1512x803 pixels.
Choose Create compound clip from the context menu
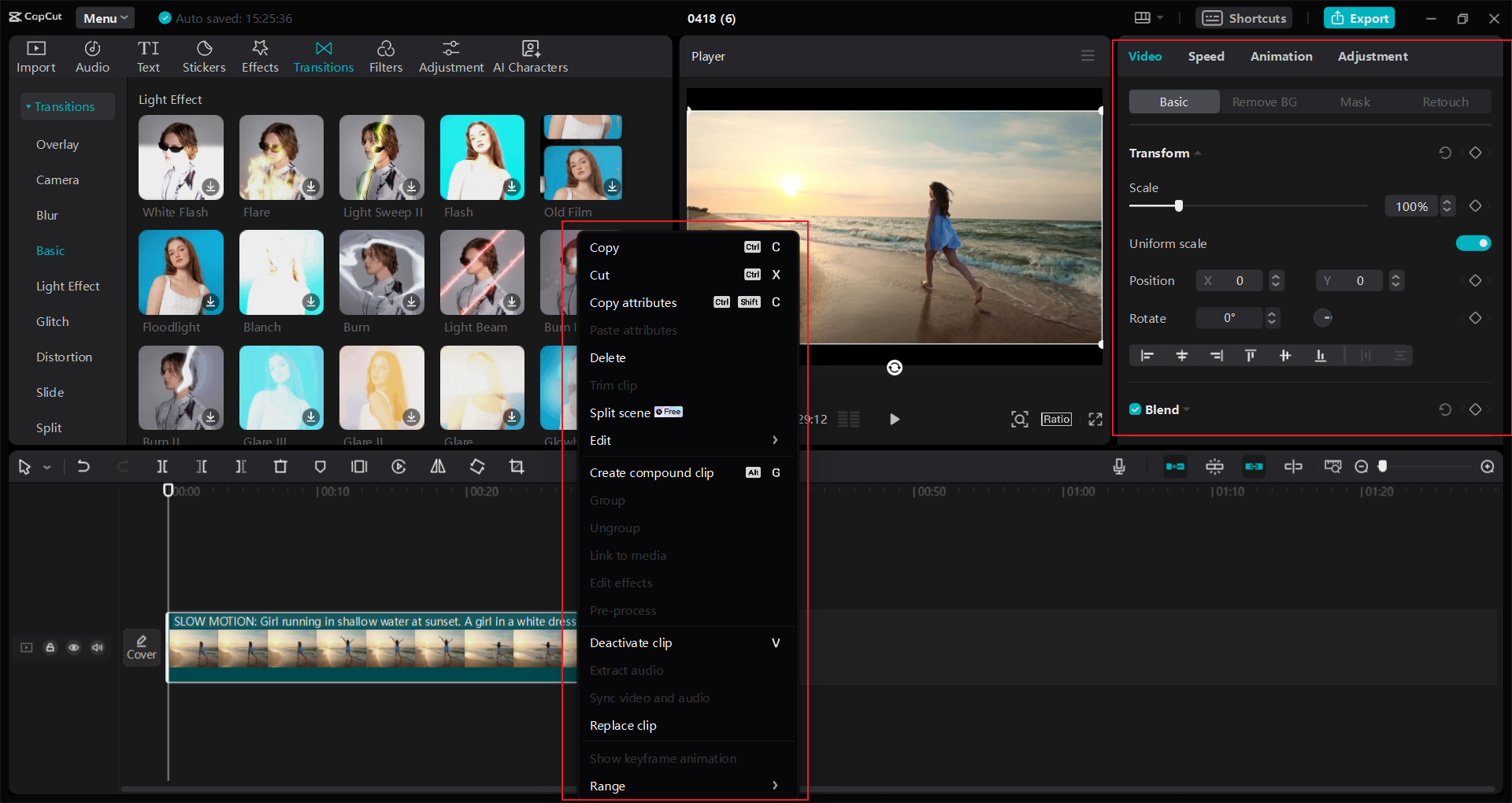[x=651, y=472]
